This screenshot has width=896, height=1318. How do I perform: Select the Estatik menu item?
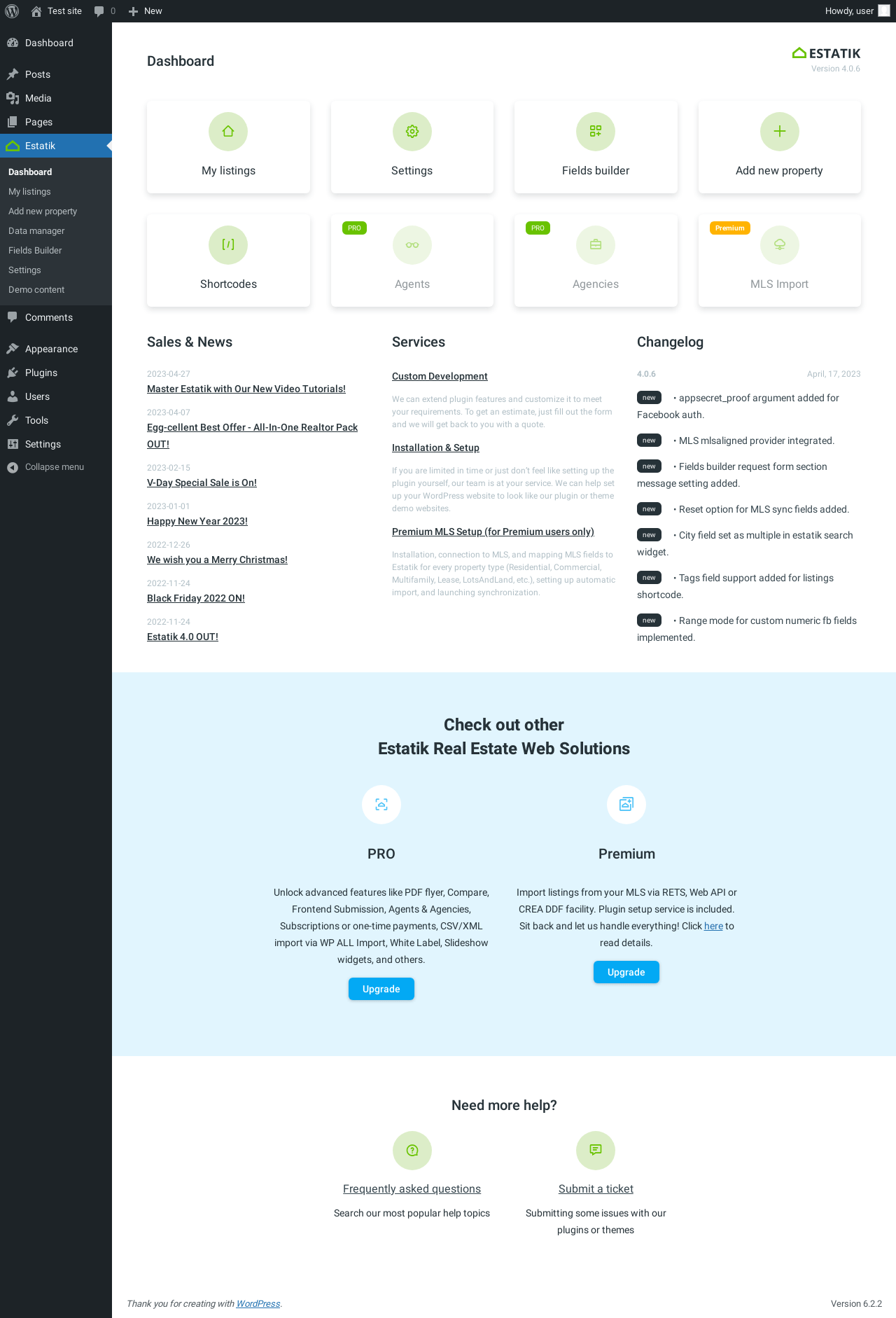(56, 146)
